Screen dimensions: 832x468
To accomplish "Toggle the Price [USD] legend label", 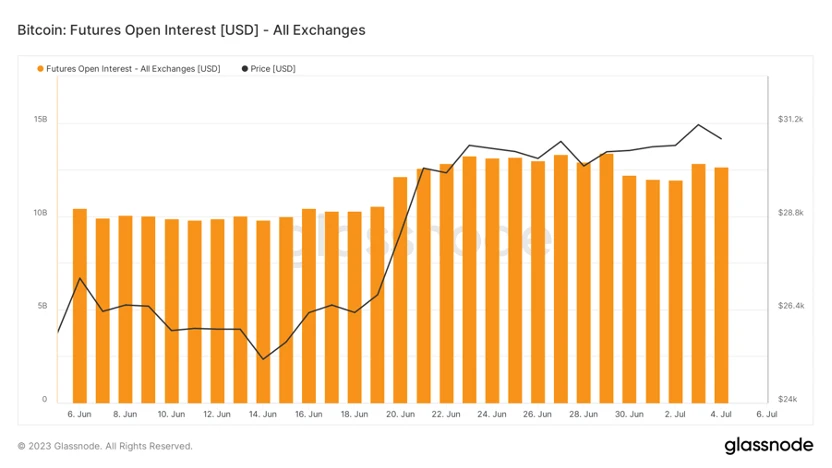I will pos(273,69).
